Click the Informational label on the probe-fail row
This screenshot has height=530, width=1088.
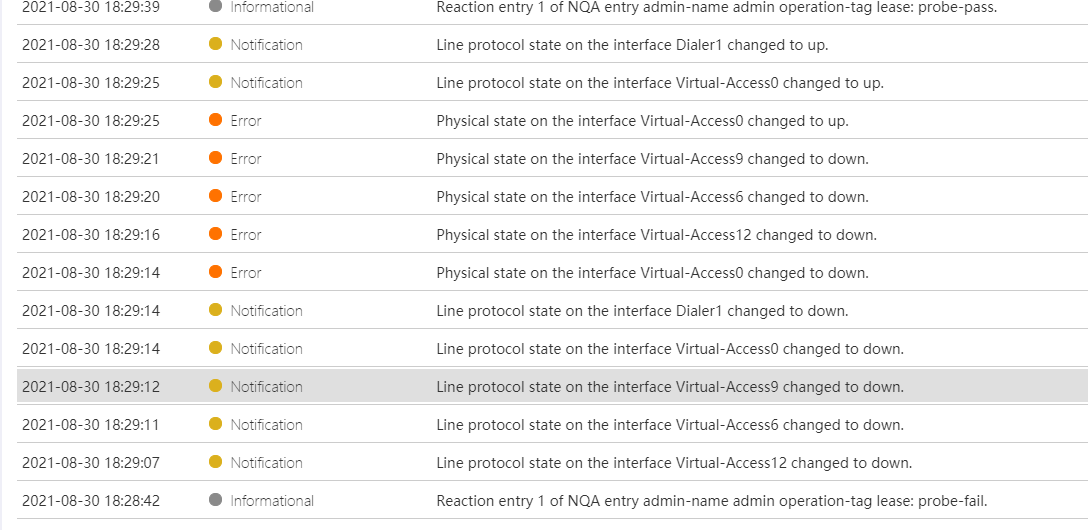(x=272, y=500)
